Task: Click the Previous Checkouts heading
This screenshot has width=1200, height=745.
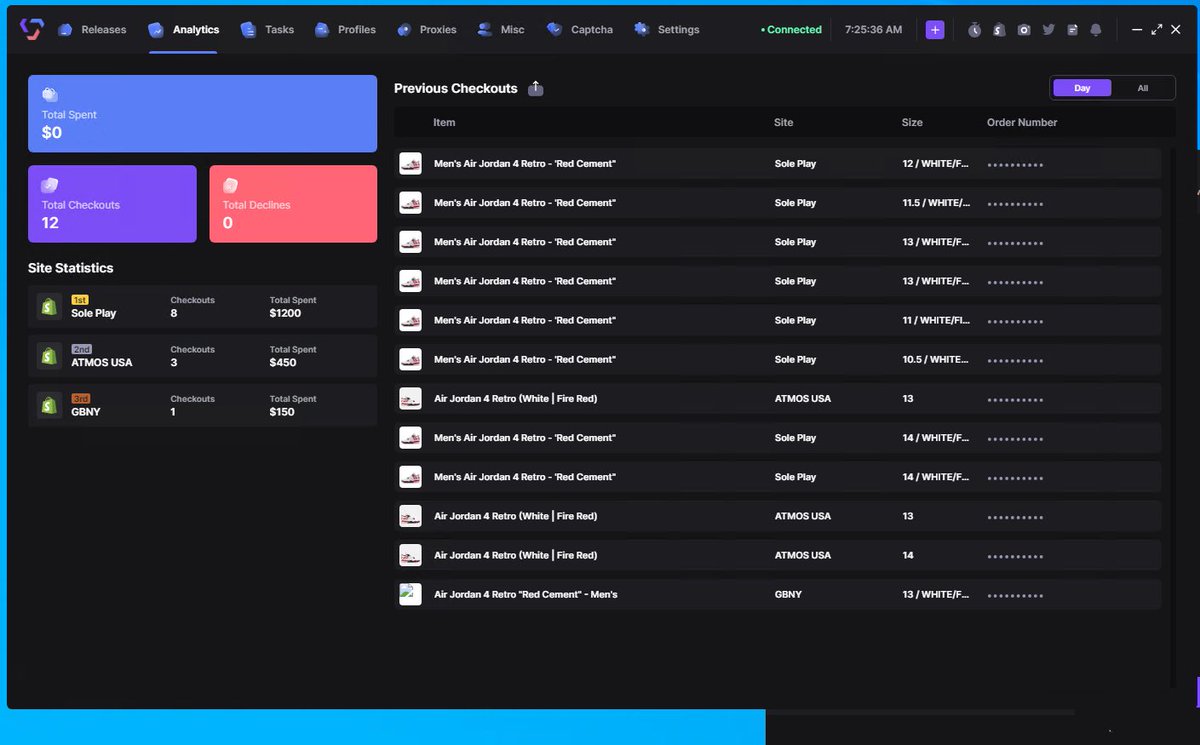Action: tap(456, 88)
